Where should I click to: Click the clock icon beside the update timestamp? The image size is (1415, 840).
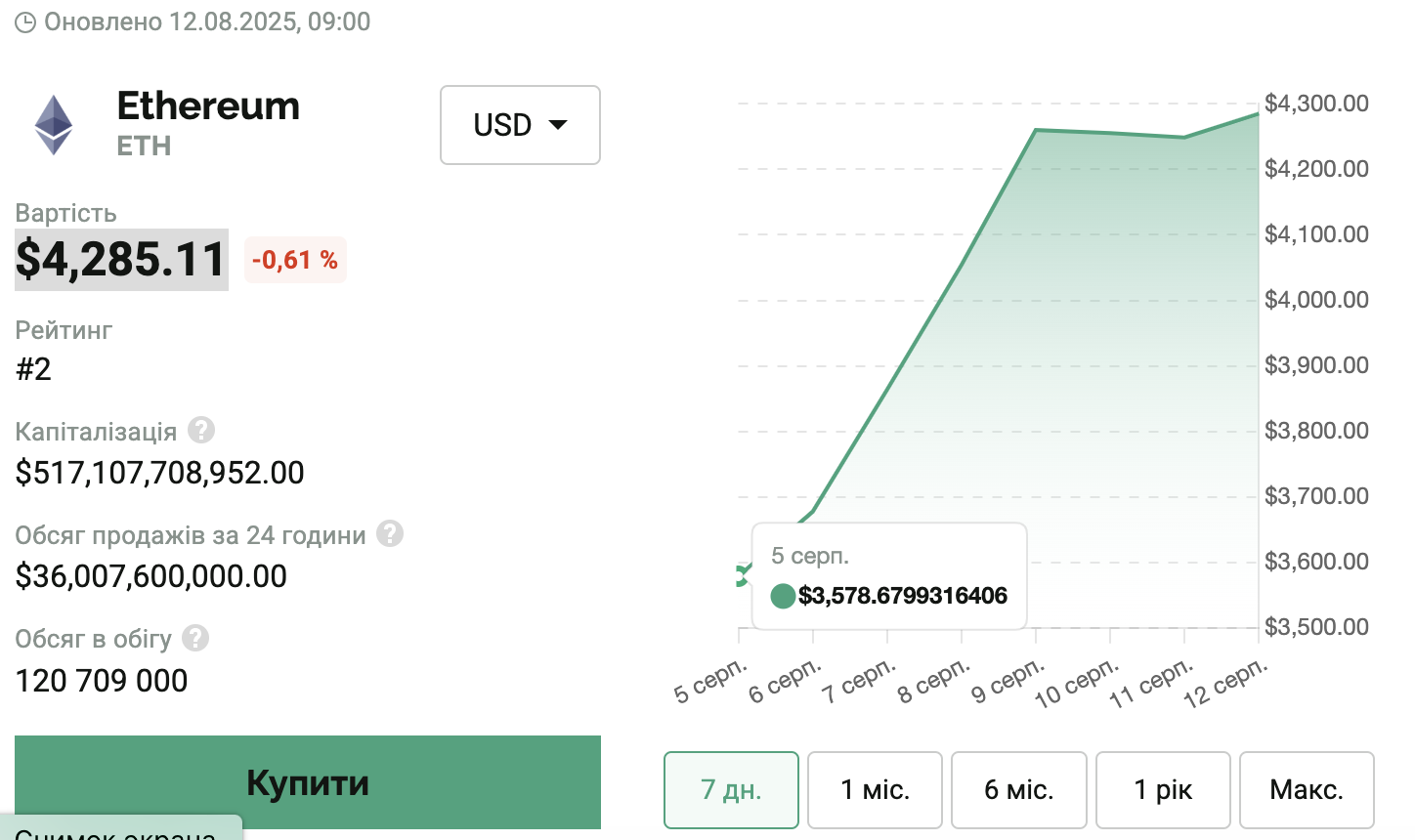[x=25, y=21]
